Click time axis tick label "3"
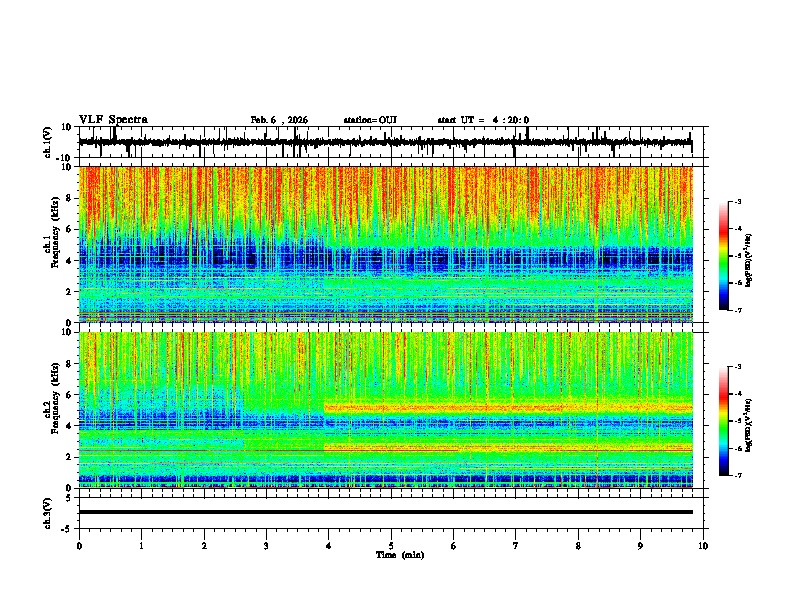The height and width of the screenshot is (612, 792). pyautogui.click(x=266, y=546)
